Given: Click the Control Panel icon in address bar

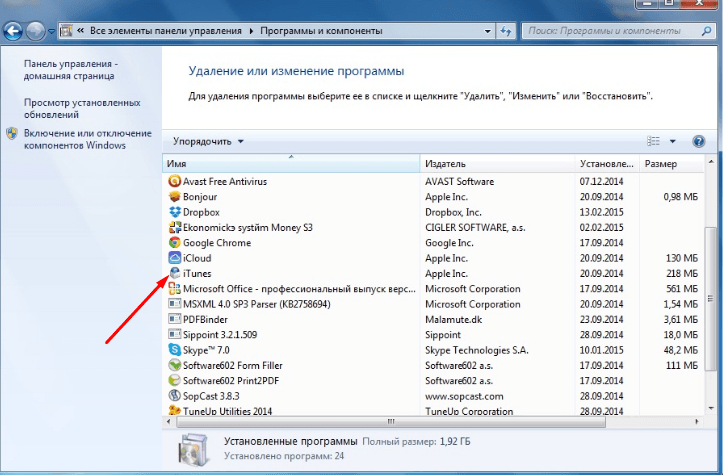Looking at the screenshot, I should click(66, 31).
